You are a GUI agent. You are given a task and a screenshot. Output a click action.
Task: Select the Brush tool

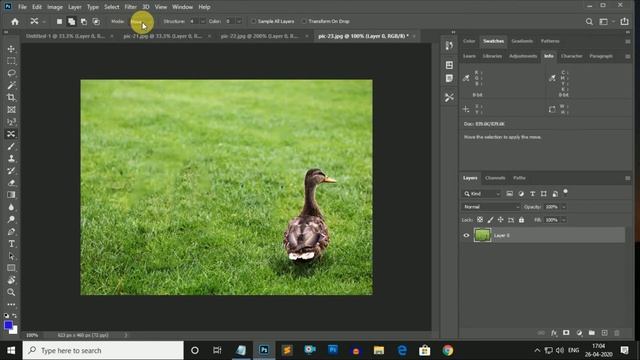(11, 146)
